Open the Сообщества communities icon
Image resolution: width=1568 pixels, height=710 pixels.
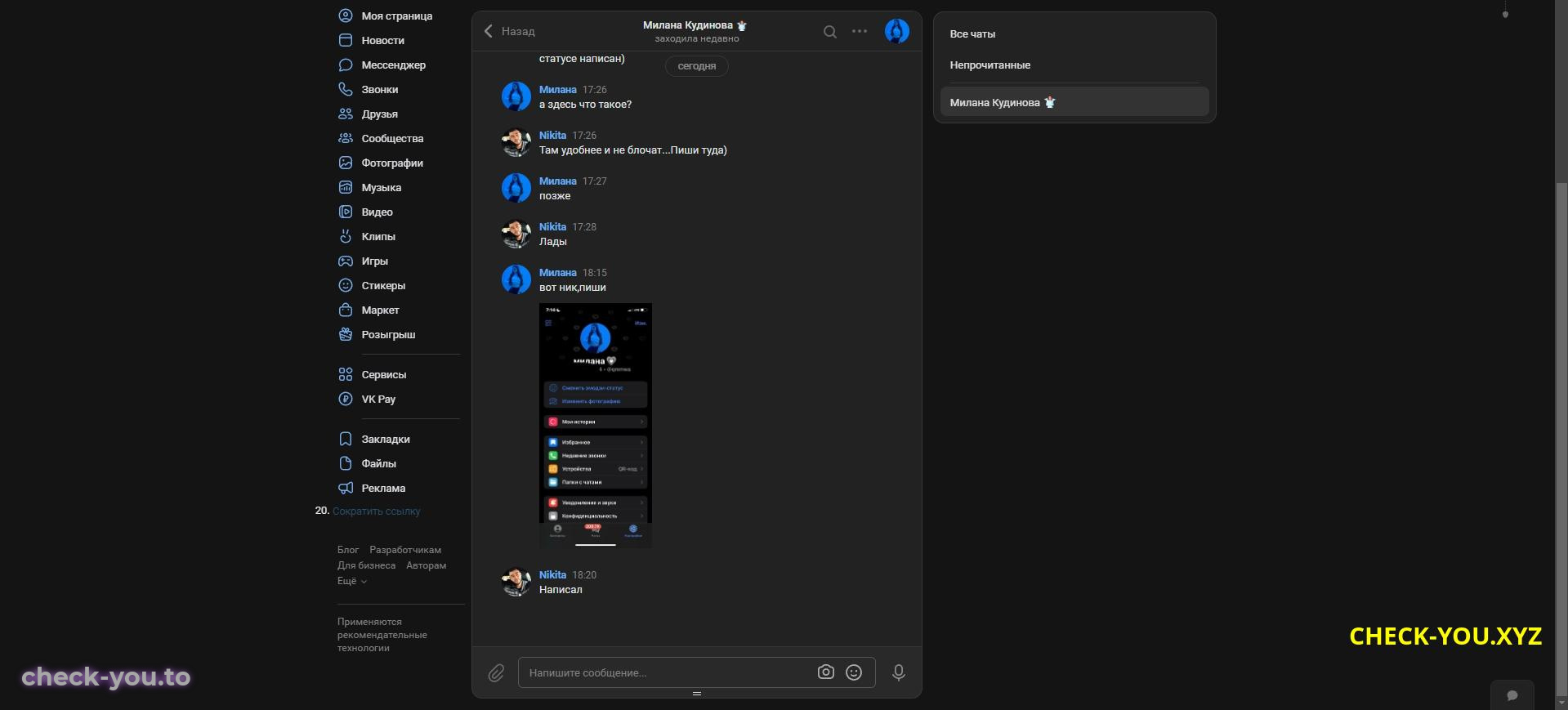coord(346,138)
